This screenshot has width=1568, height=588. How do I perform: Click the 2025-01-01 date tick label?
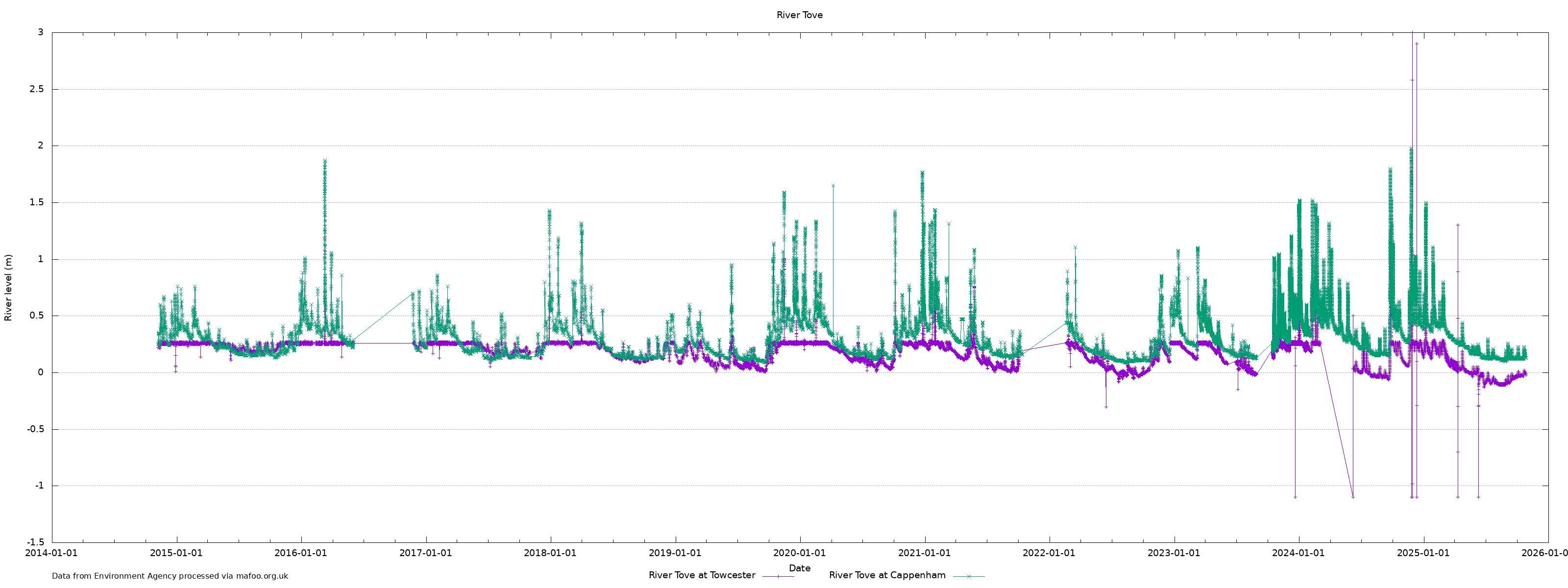1423,553
